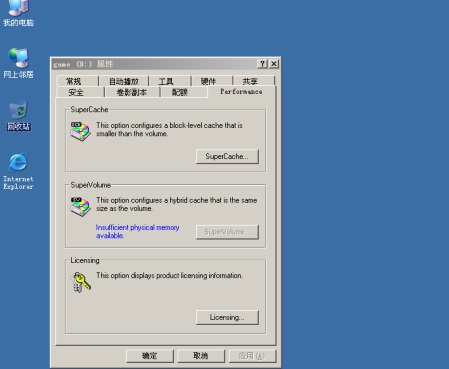This screenshot has width=449, height=369.
Task: Click 'Insufficient physical memory available.' text
Action: click(x=137, y=231)
